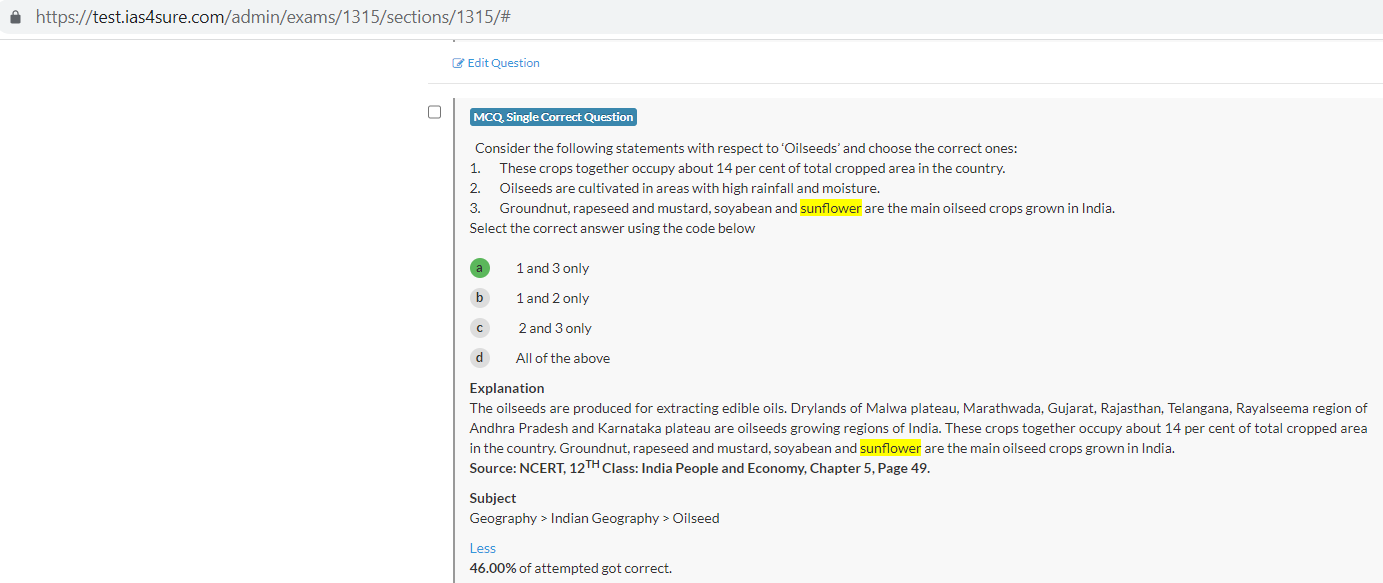Pick the option 'c' circle
The width and height of the screenshot is (1383, 583).
[480, 328]
